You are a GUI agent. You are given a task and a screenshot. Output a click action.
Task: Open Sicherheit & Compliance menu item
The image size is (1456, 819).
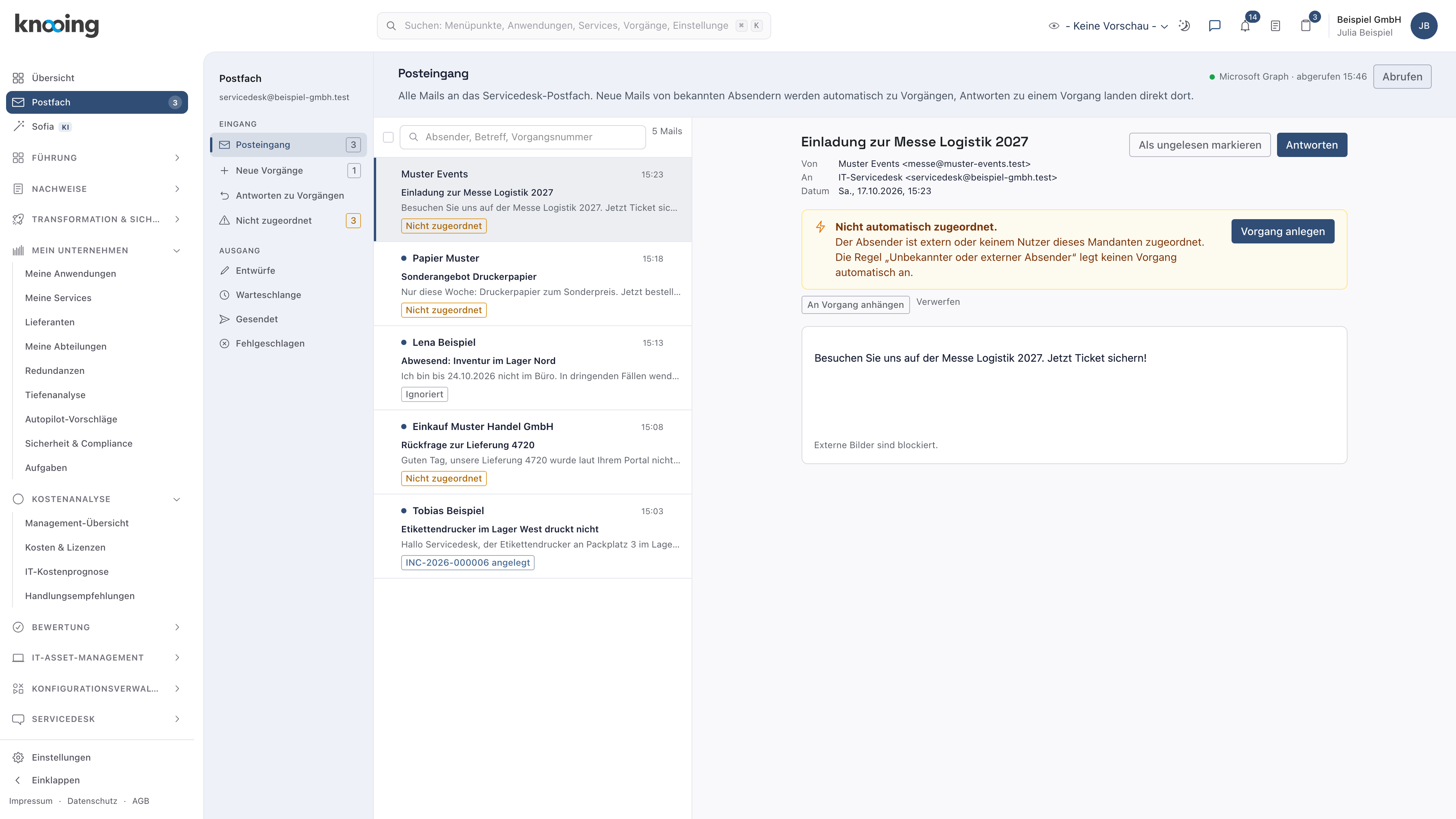click(x=78, y=444)
